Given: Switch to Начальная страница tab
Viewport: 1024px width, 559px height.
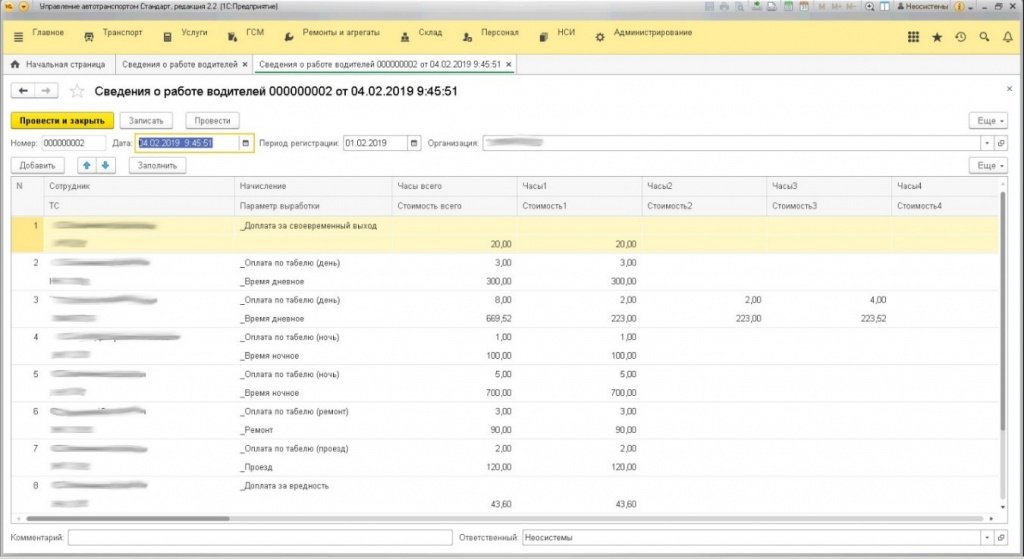Looking at the screenshot, I should 58,65.
